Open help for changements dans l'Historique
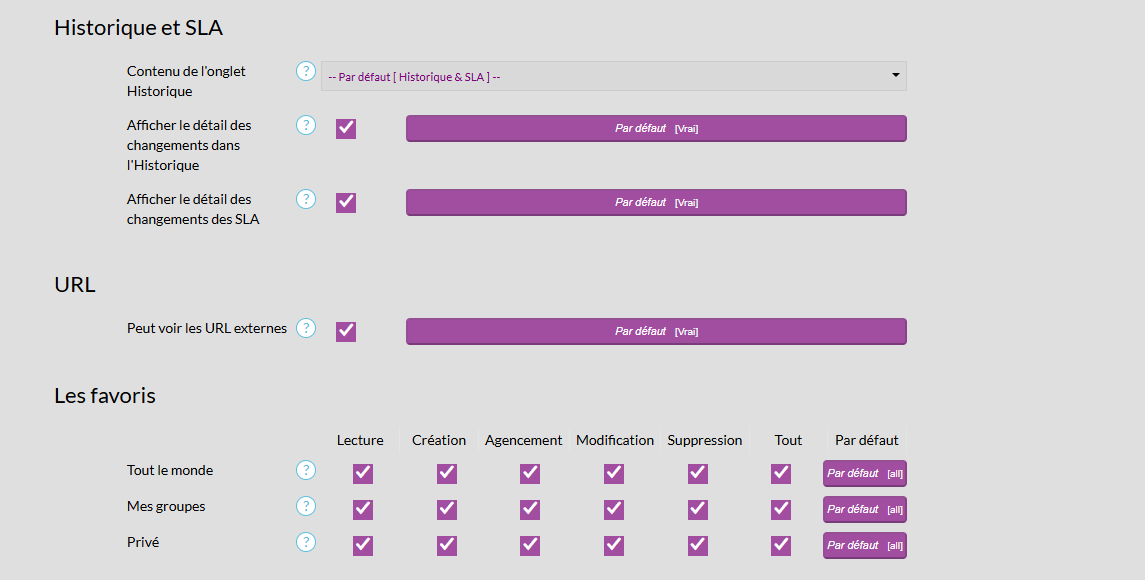Viewport: 1145px width, 580px height. [306, 125]
